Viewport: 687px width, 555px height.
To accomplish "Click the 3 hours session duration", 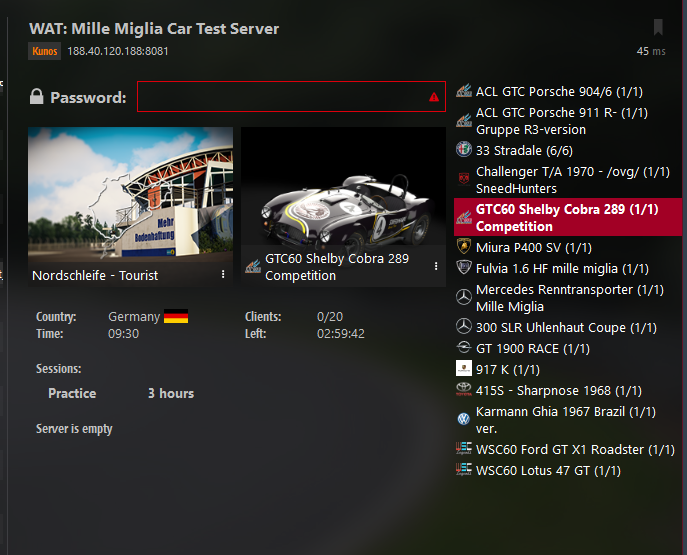I will coord(171,393).
